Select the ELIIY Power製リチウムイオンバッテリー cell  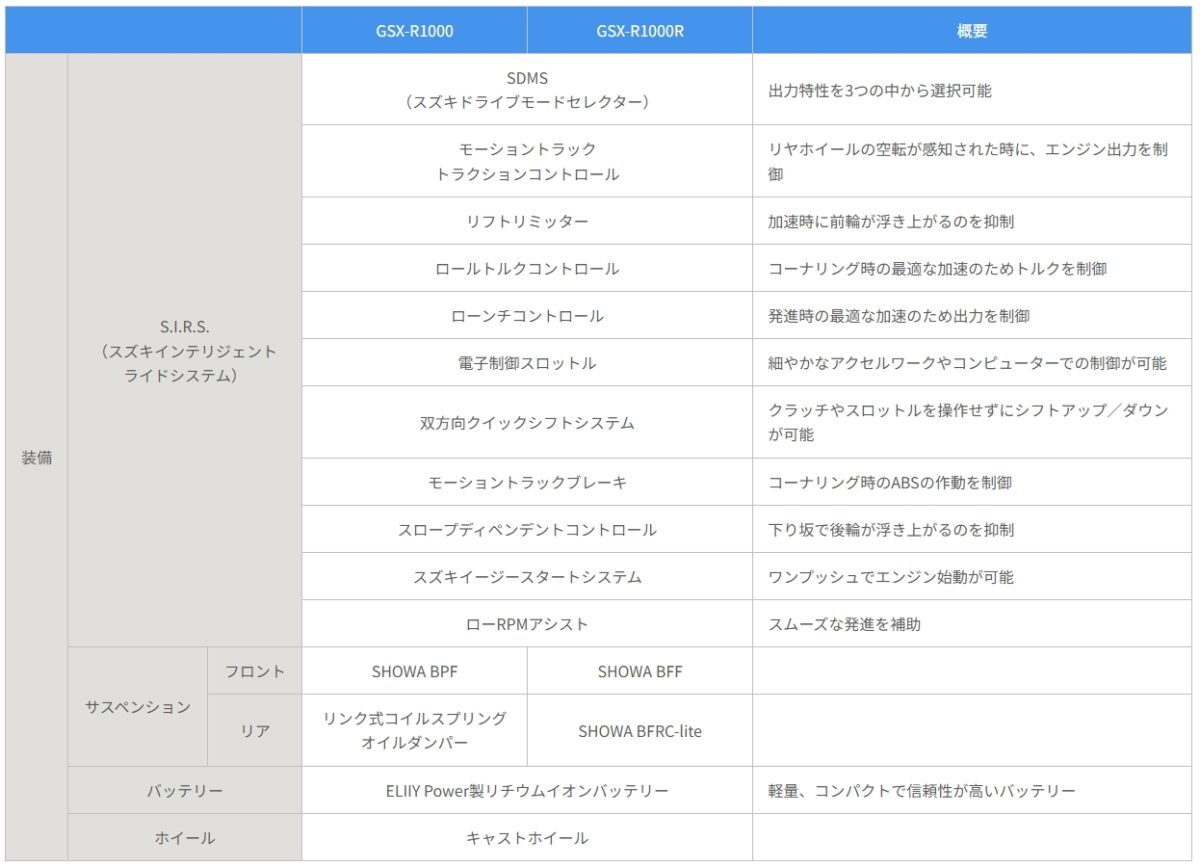click(527, 791)
